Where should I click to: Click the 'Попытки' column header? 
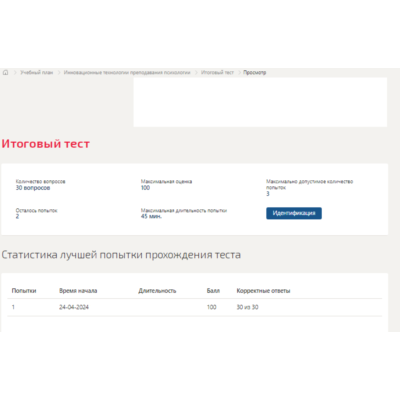[24, 291]
